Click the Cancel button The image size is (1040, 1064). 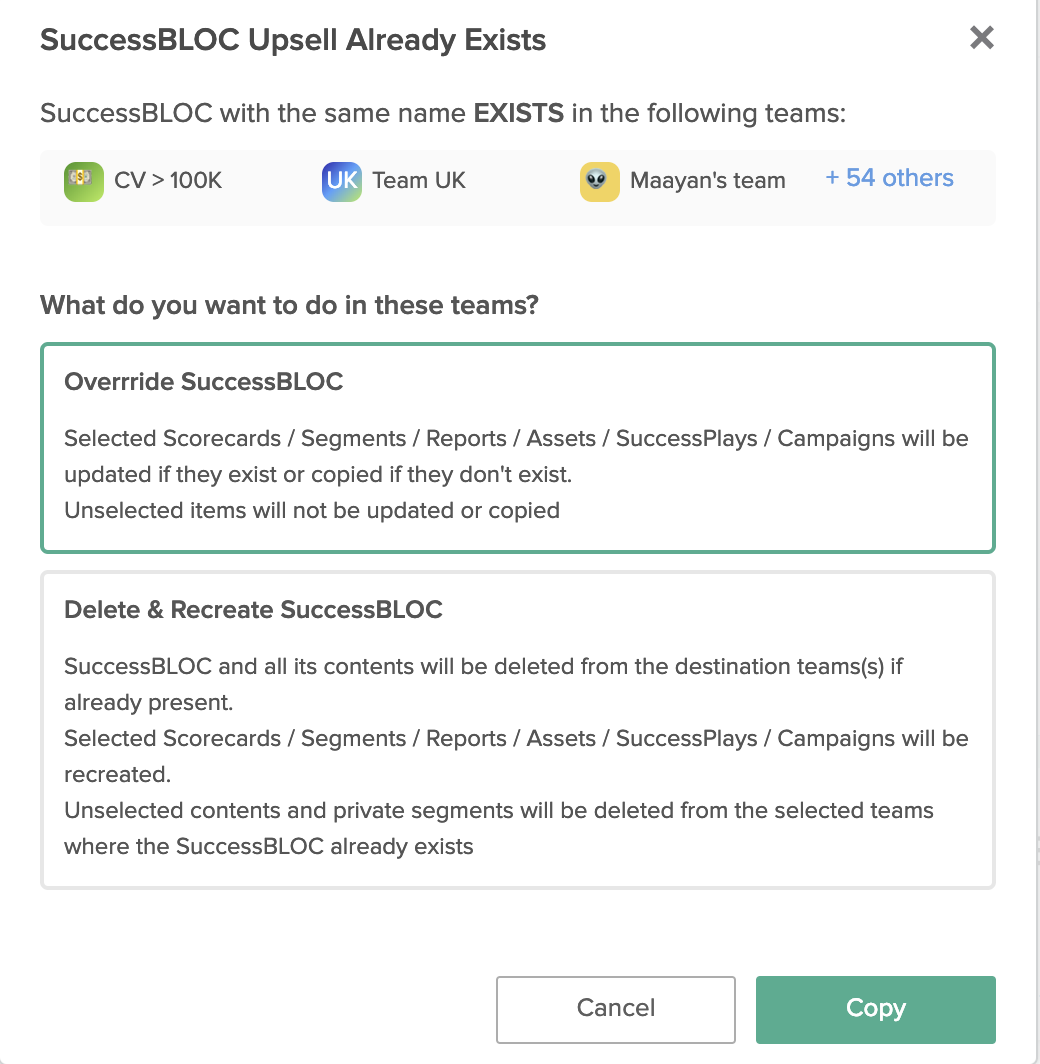[x=615, y=1009]
